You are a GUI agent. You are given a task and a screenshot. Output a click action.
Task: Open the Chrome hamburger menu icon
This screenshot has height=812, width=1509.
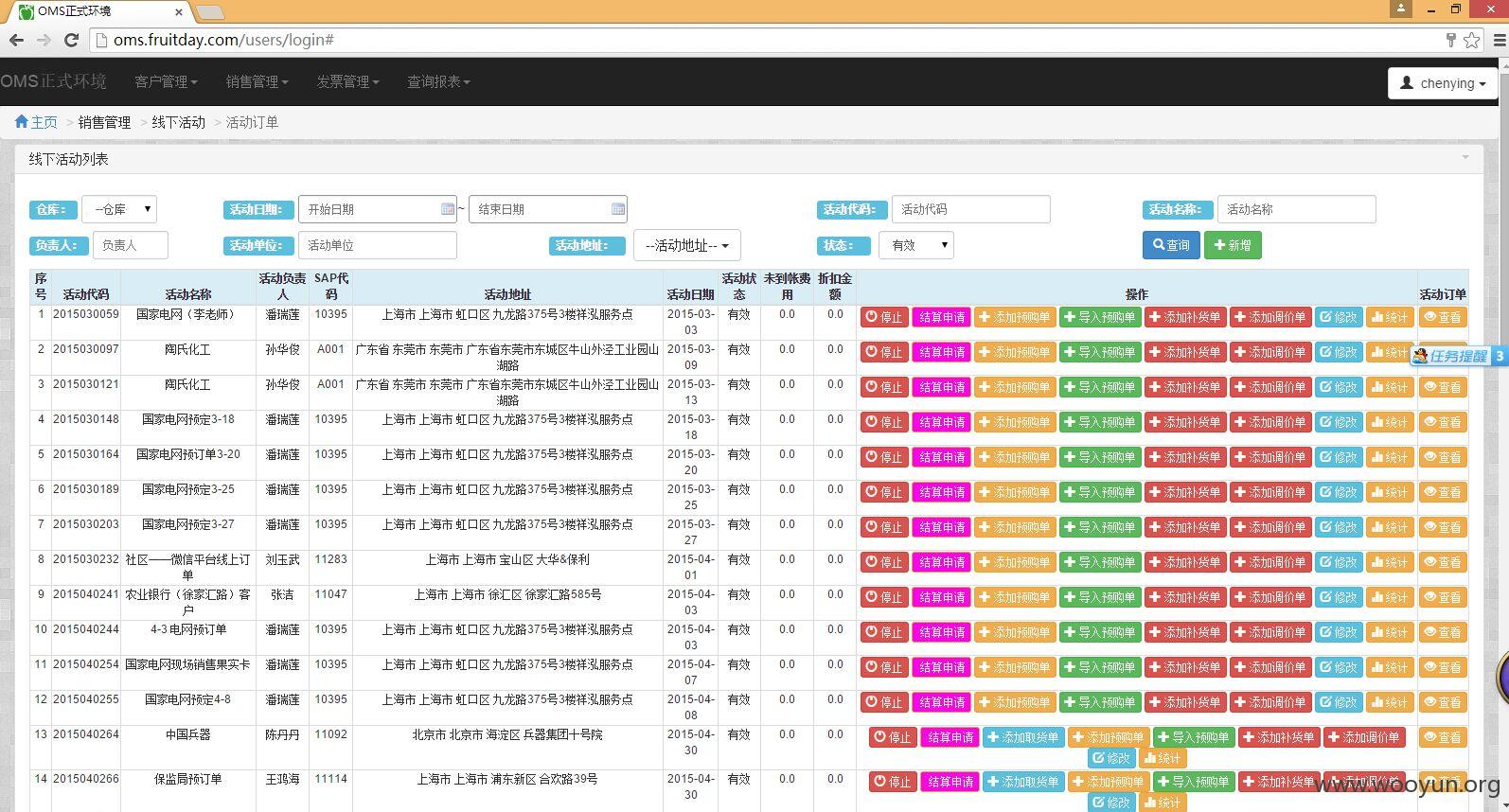tap(1500, 40)
